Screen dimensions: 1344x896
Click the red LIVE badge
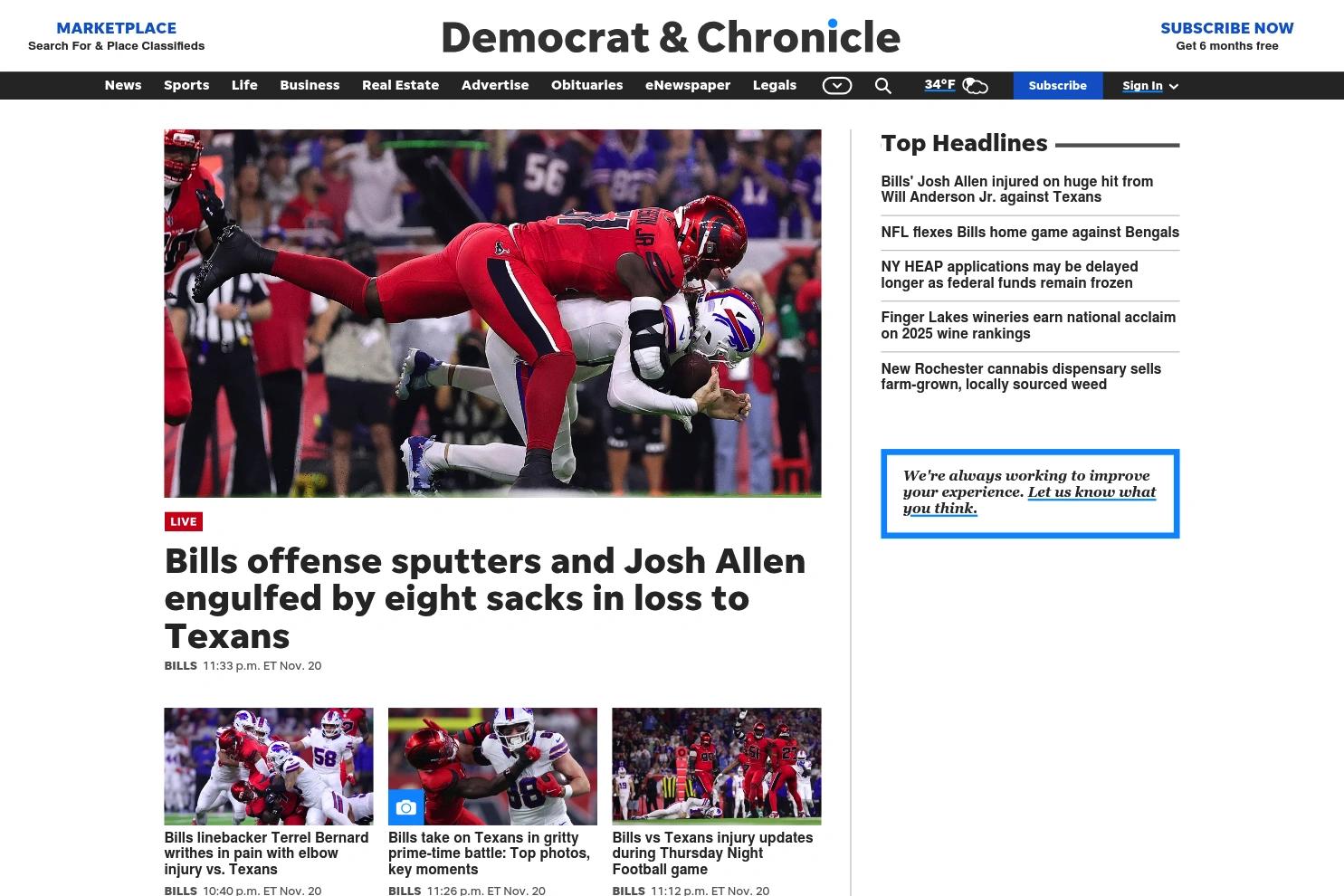184,521
